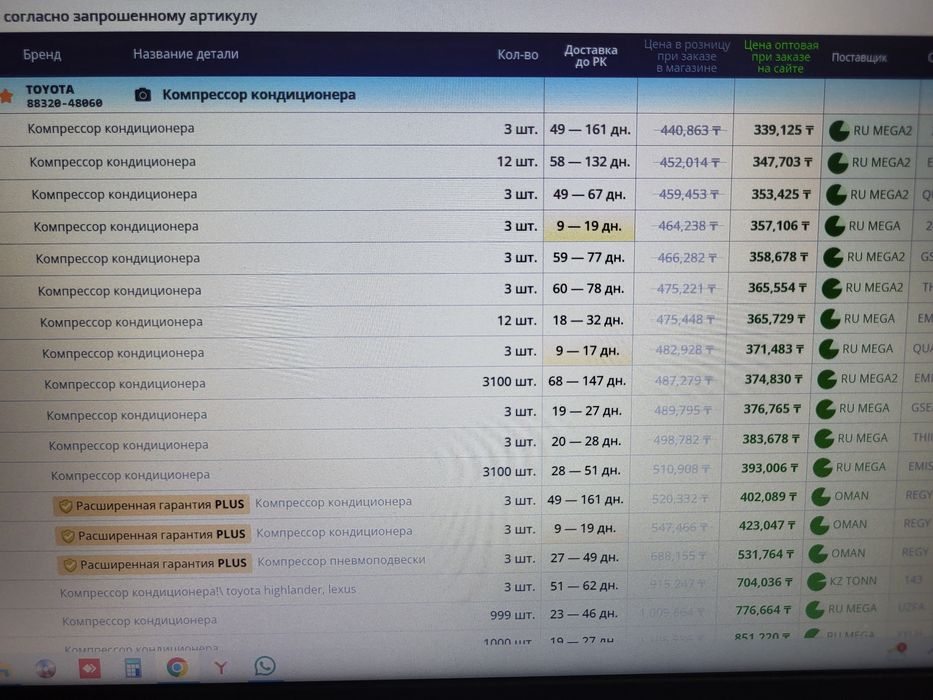Open Yandex browser from the taskbar
This screenshot has height=700, width=933.
point(221,668)
